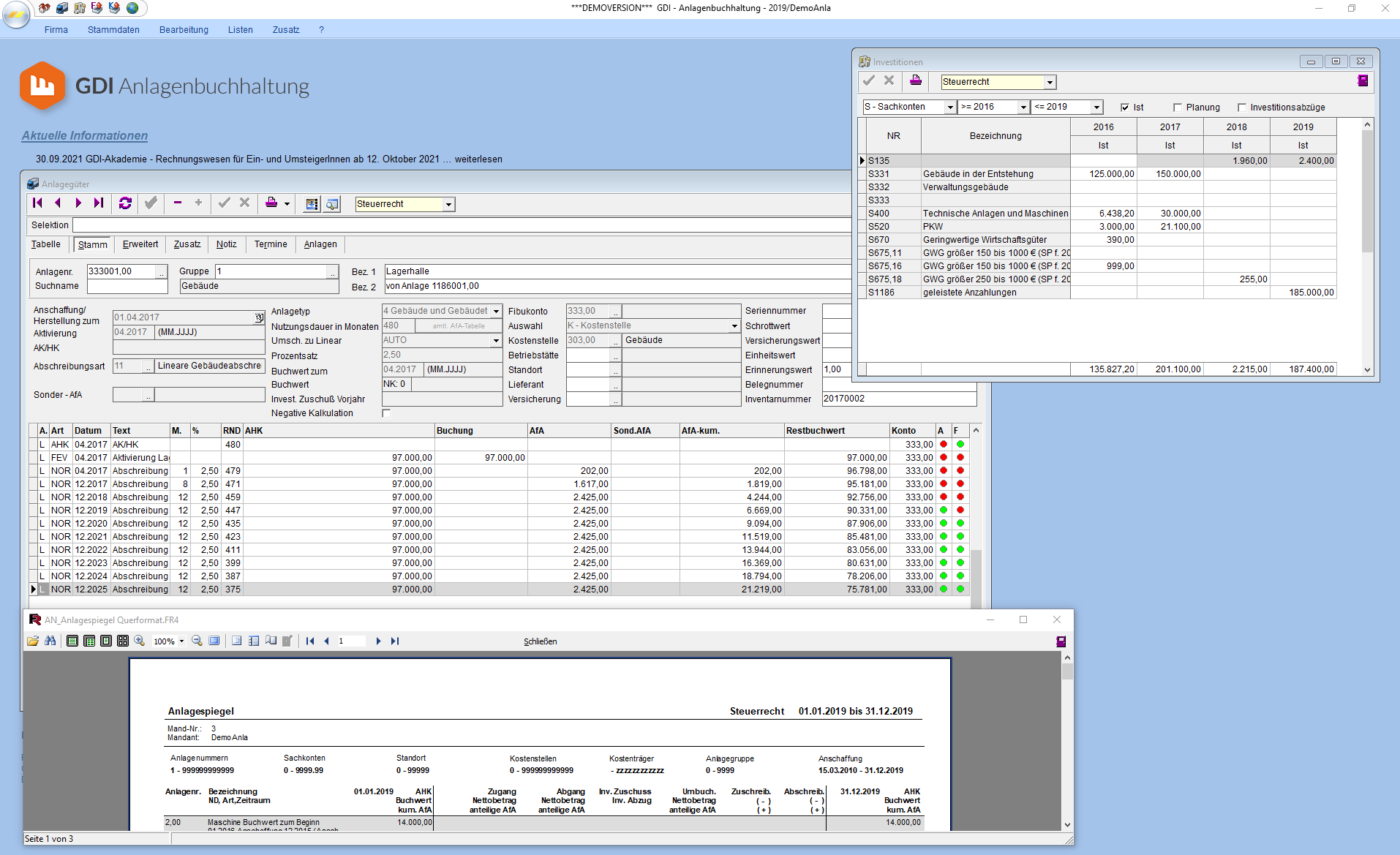1400x855 pixels.
Task: Click the refresh icon in Anlagegüter toolbar
Action: 125,203
